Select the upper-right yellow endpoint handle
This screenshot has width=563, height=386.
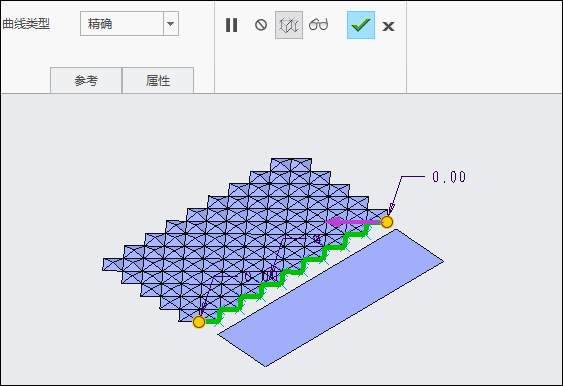click(387, 222)
